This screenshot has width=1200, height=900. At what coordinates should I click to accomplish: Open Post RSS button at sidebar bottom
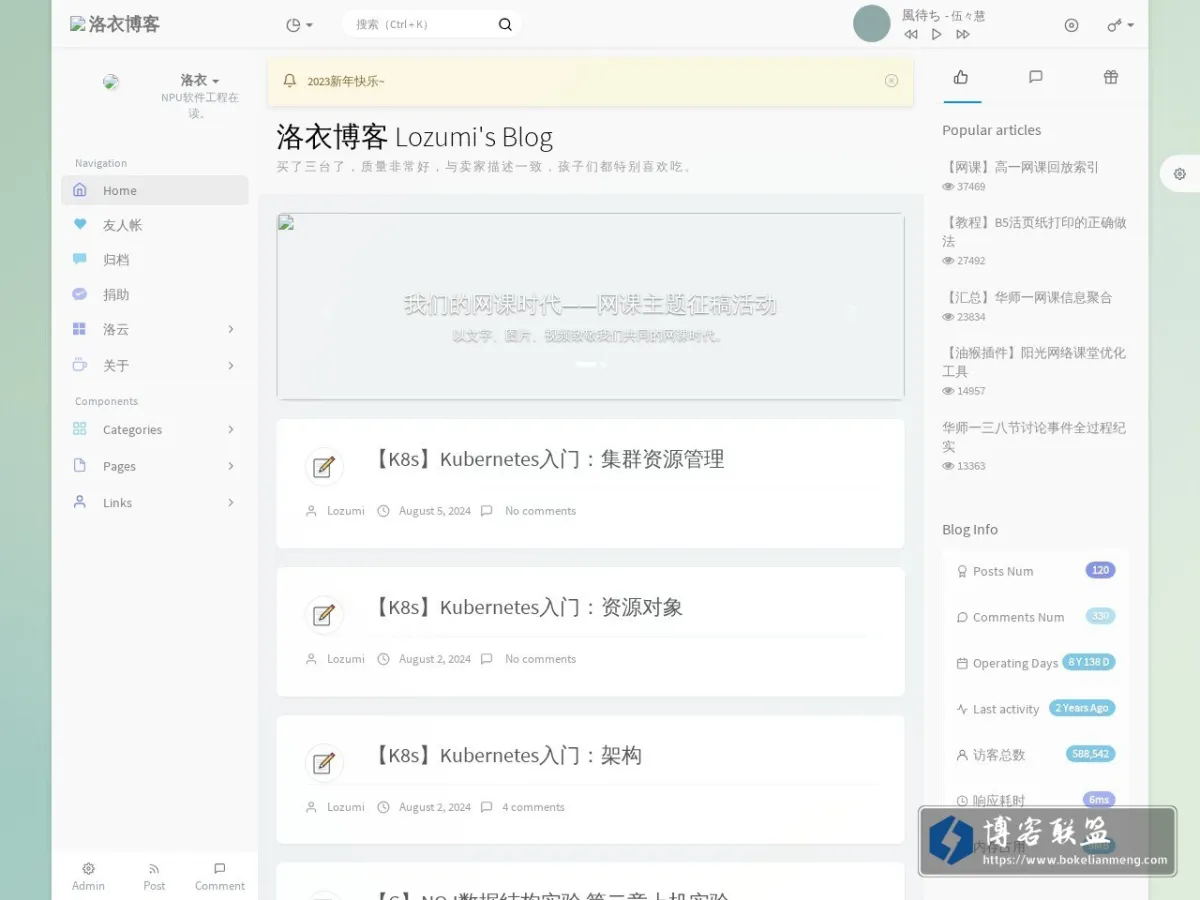154,876
